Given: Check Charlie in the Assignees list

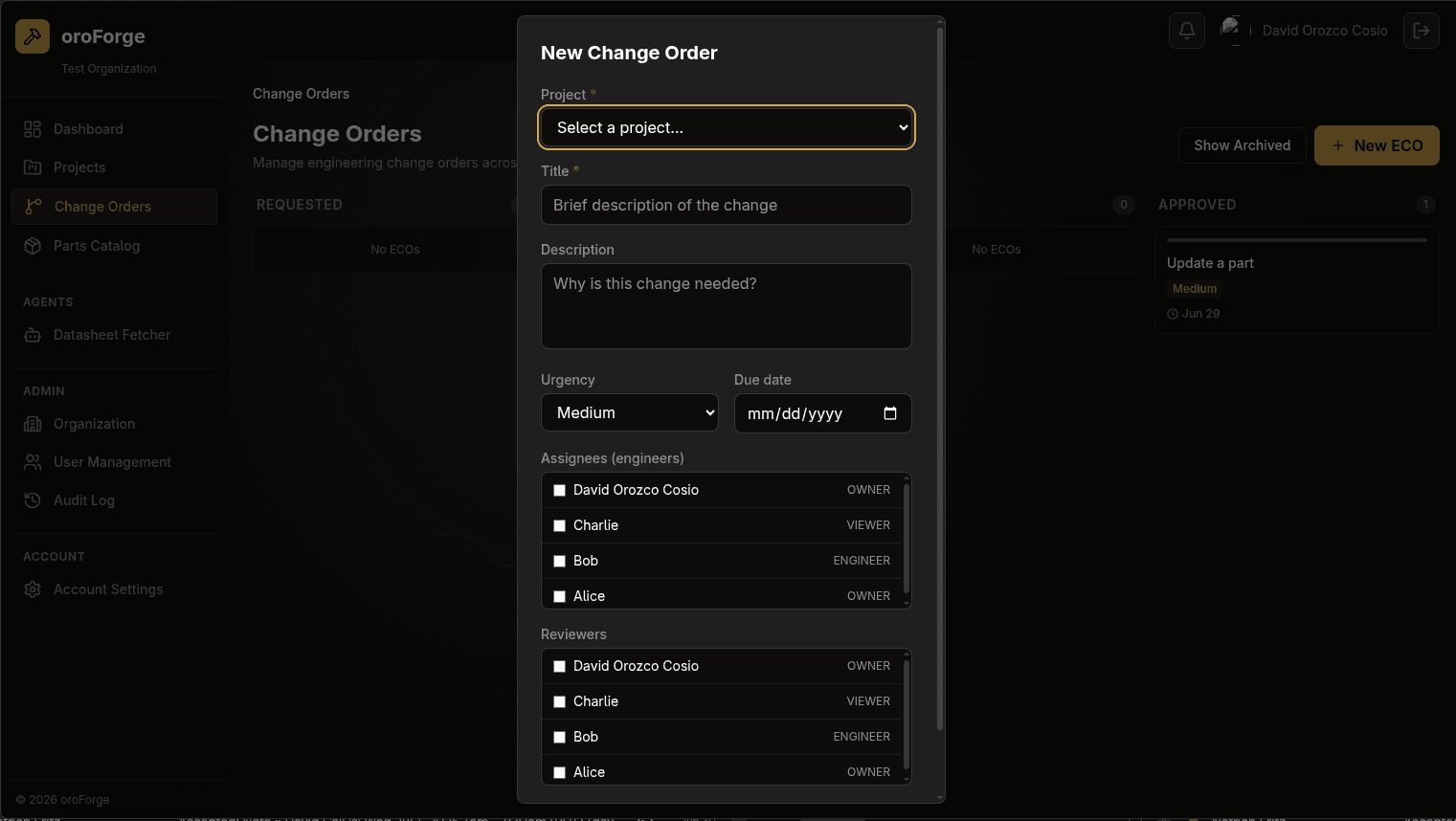Looking at the screenshot, I should point(560,525).
